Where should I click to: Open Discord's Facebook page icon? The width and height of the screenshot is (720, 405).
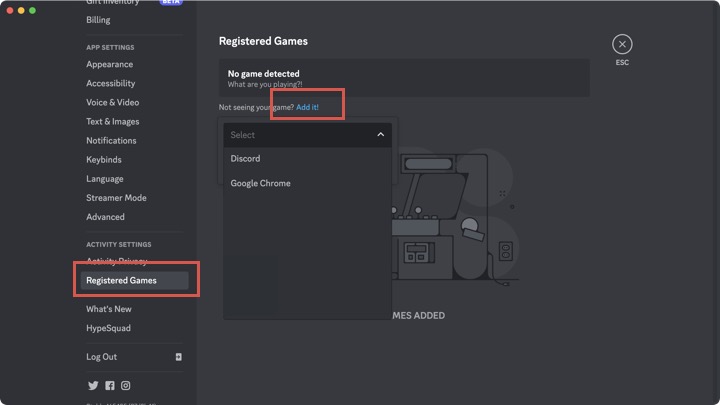tap(110, 386)
